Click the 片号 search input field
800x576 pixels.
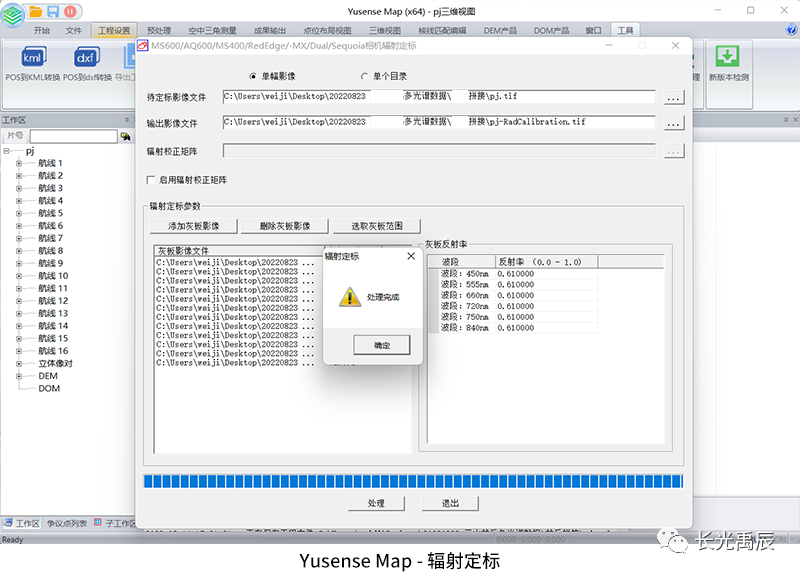coord(73,136)
